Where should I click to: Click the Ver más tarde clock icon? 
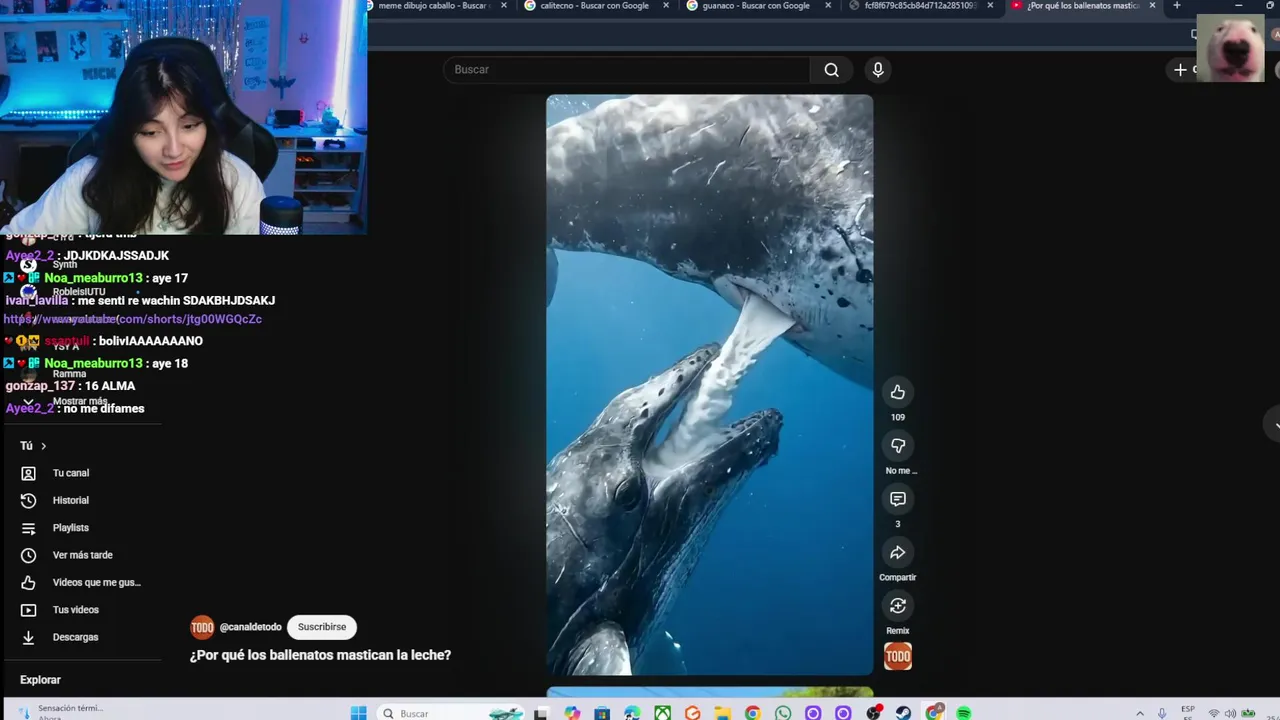pyautogui.click(x=28, y=555)
